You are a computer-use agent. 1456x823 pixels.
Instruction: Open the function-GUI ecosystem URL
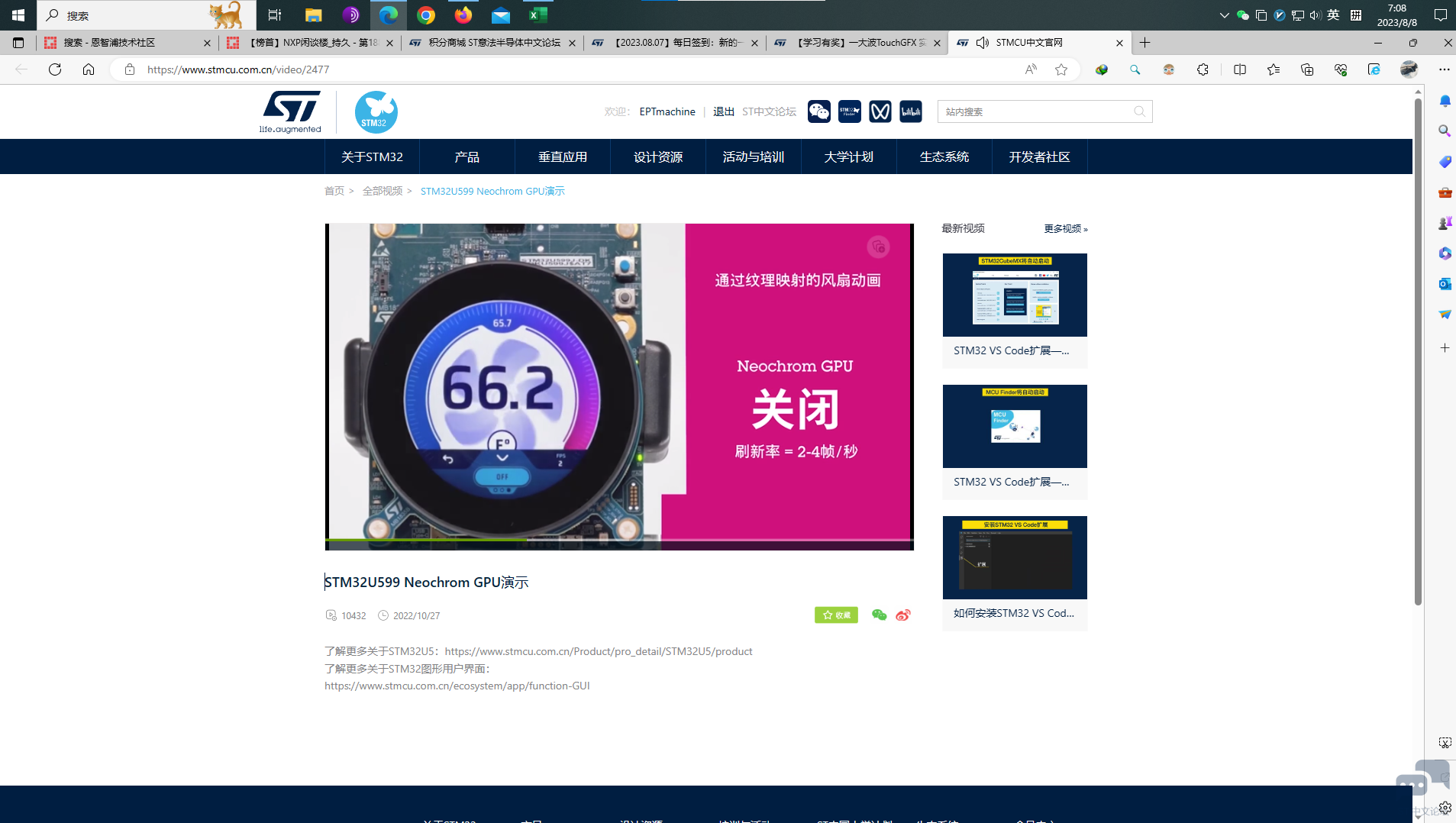[x=457, y=686]
